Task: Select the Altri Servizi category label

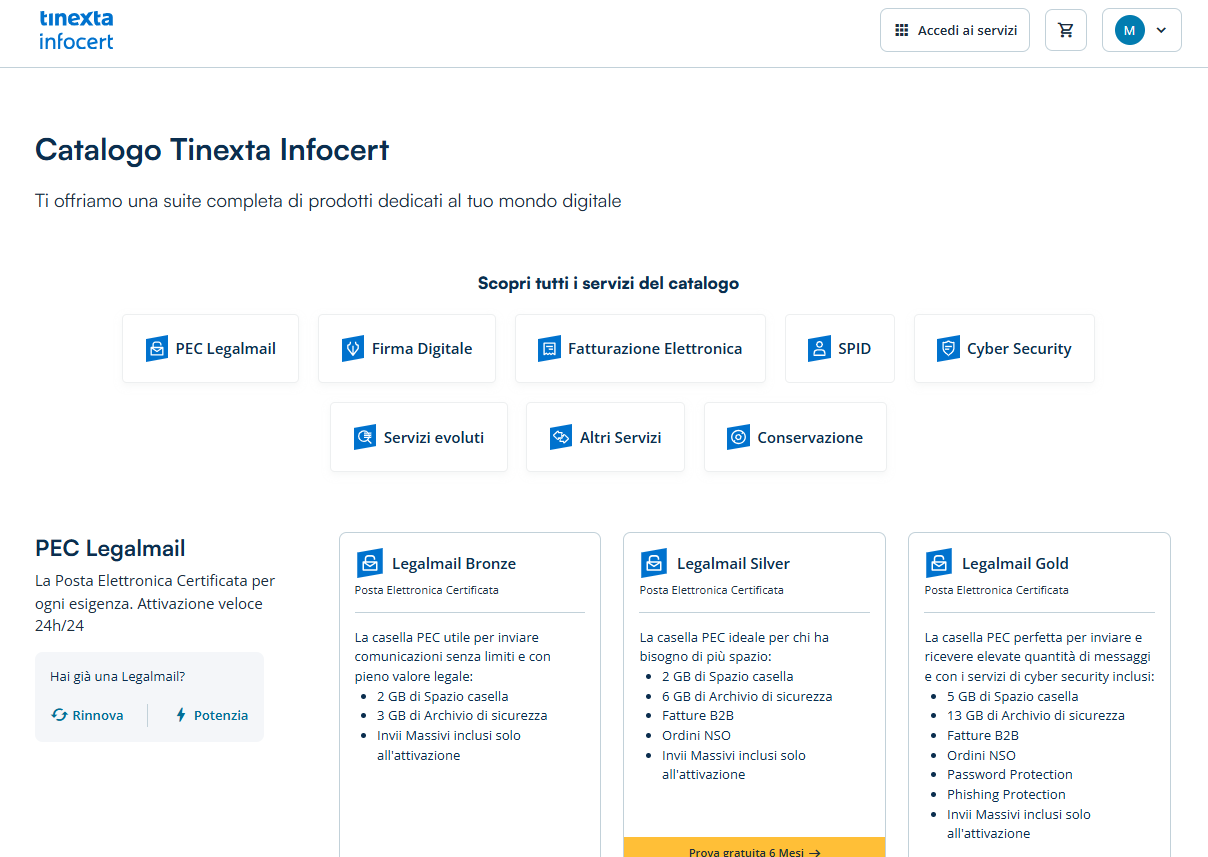Action: click(621, 437)
